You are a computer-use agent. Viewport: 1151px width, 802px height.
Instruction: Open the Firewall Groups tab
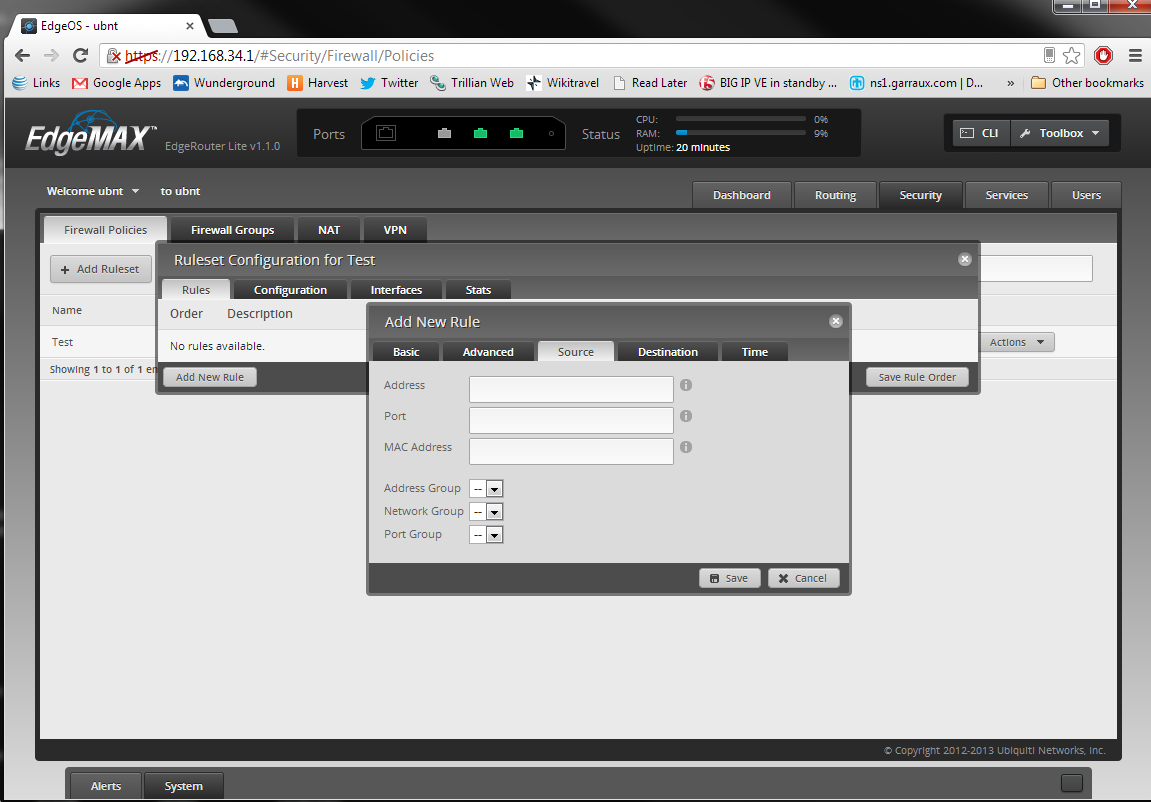click(x=232, y=230)
